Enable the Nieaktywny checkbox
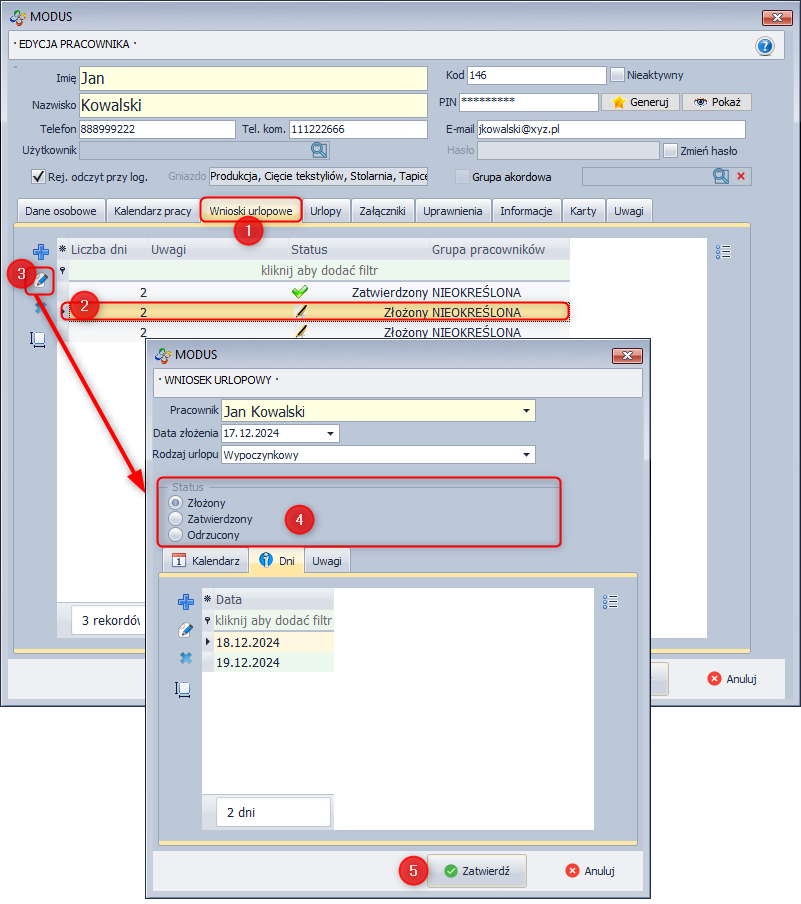 (x=618, y=75)
